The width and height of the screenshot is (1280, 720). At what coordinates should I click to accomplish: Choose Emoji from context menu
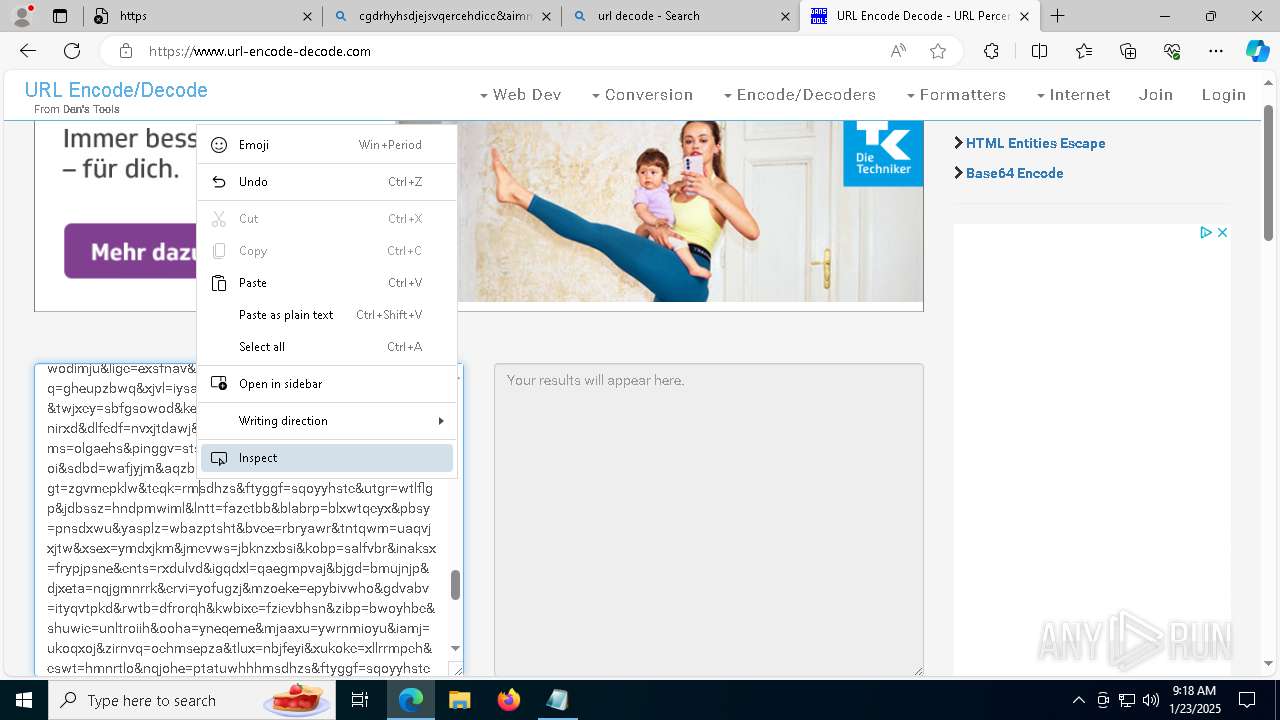tap(327, 145)
